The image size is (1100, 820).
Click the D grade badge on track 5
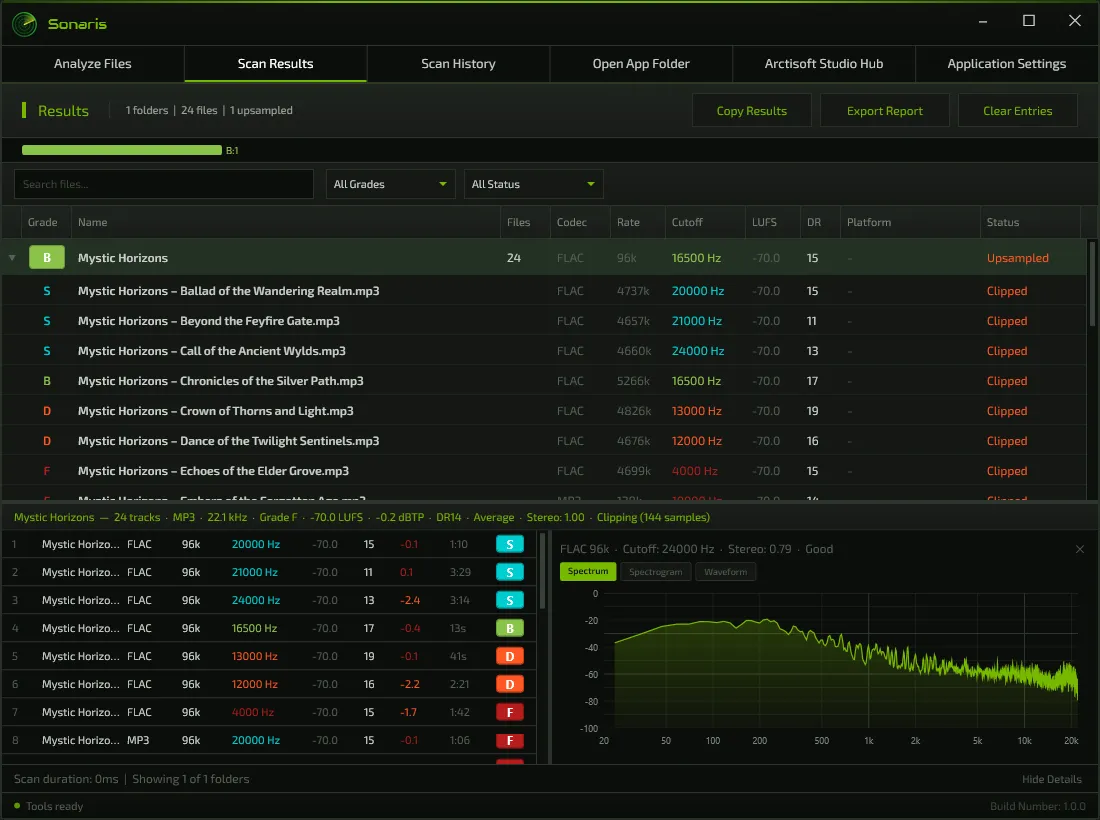(510, 657)
